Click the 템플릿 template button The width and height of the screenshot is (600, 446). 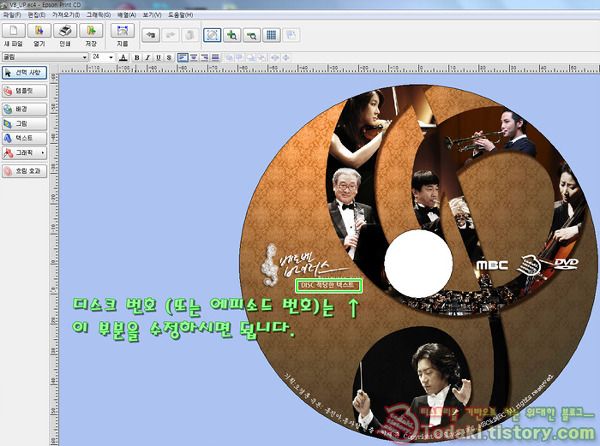[x=24, y=91]
